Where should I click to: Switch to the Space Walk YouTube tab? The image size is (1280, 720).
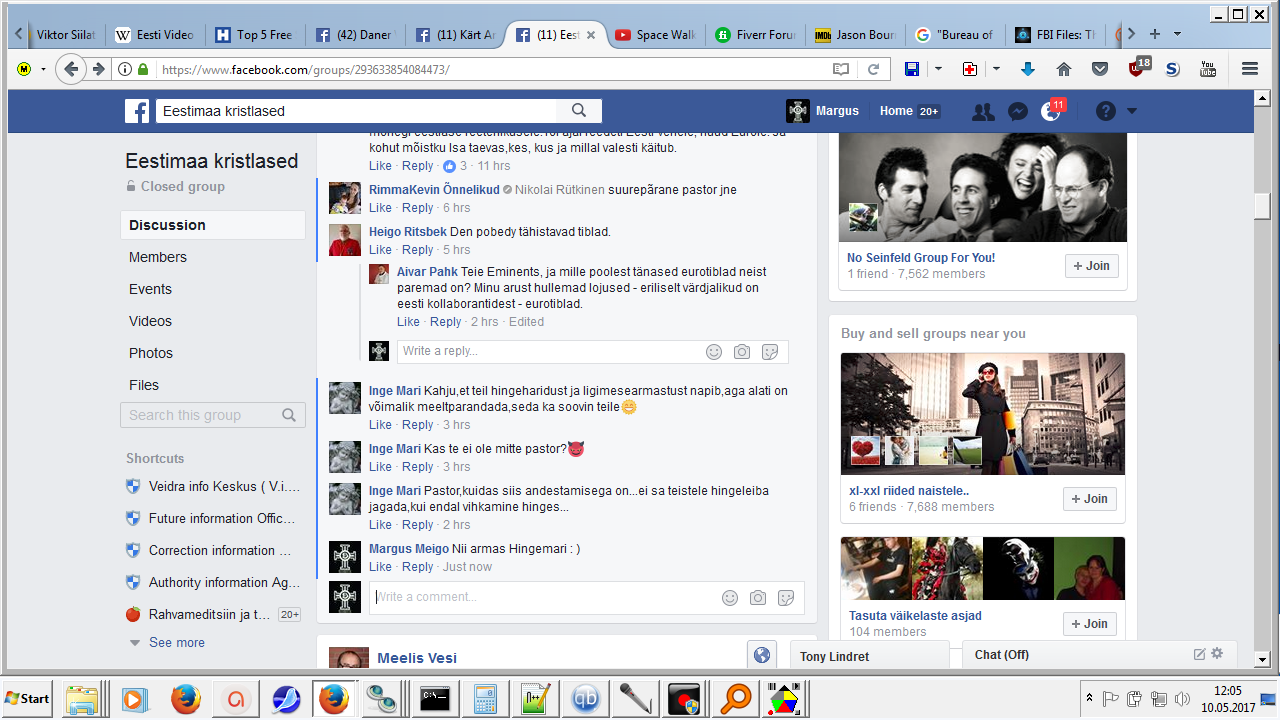coord(655,34)
